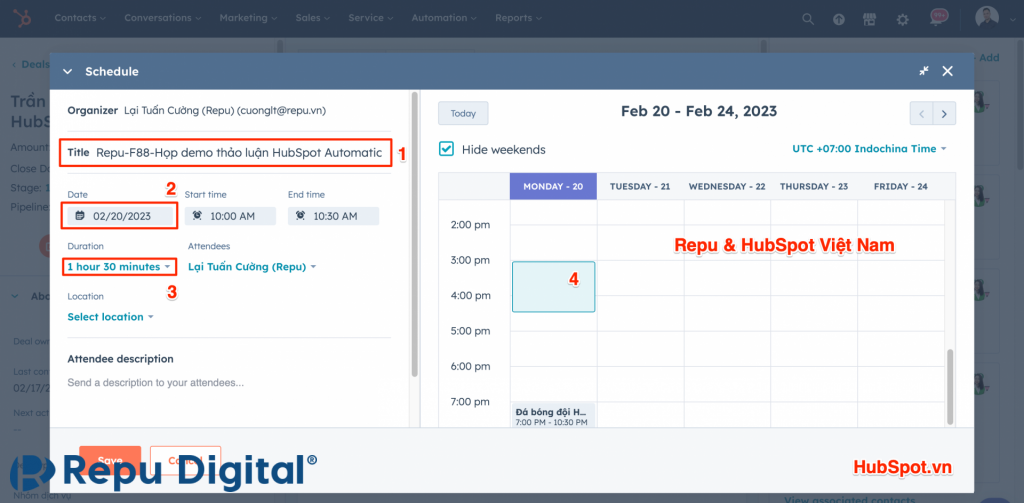Click the clock icon in Start time
The height and width of the screenshot is (503, 1024).
(197, 216)
